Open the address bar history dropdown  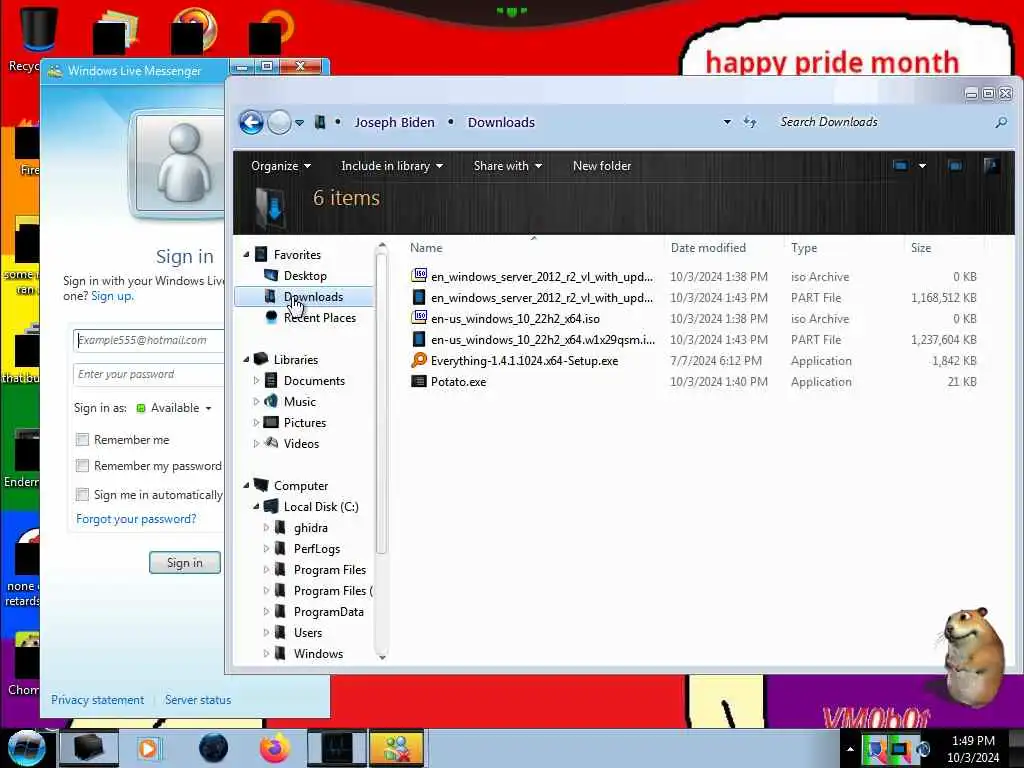click(x=727, y=122)
